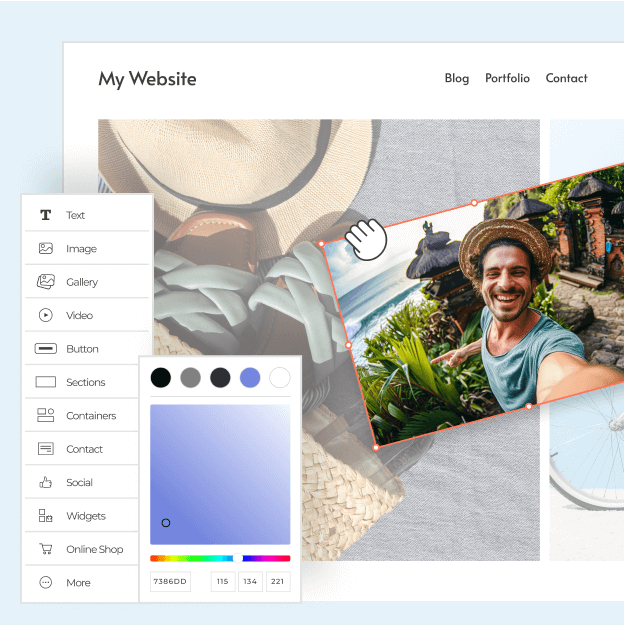Click the Video play icon

point(45,315)
